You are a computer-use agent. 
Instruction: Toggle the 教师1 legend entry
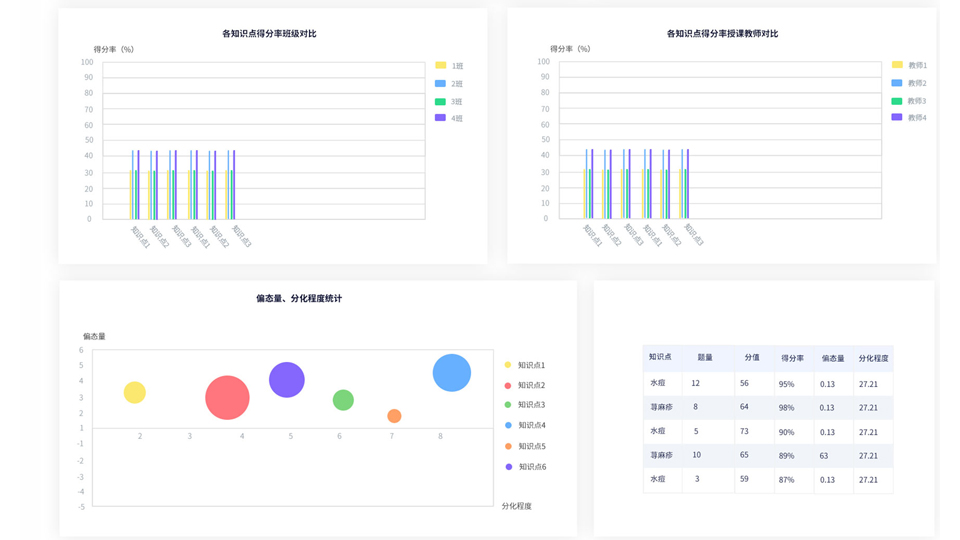tap(909, 66)
